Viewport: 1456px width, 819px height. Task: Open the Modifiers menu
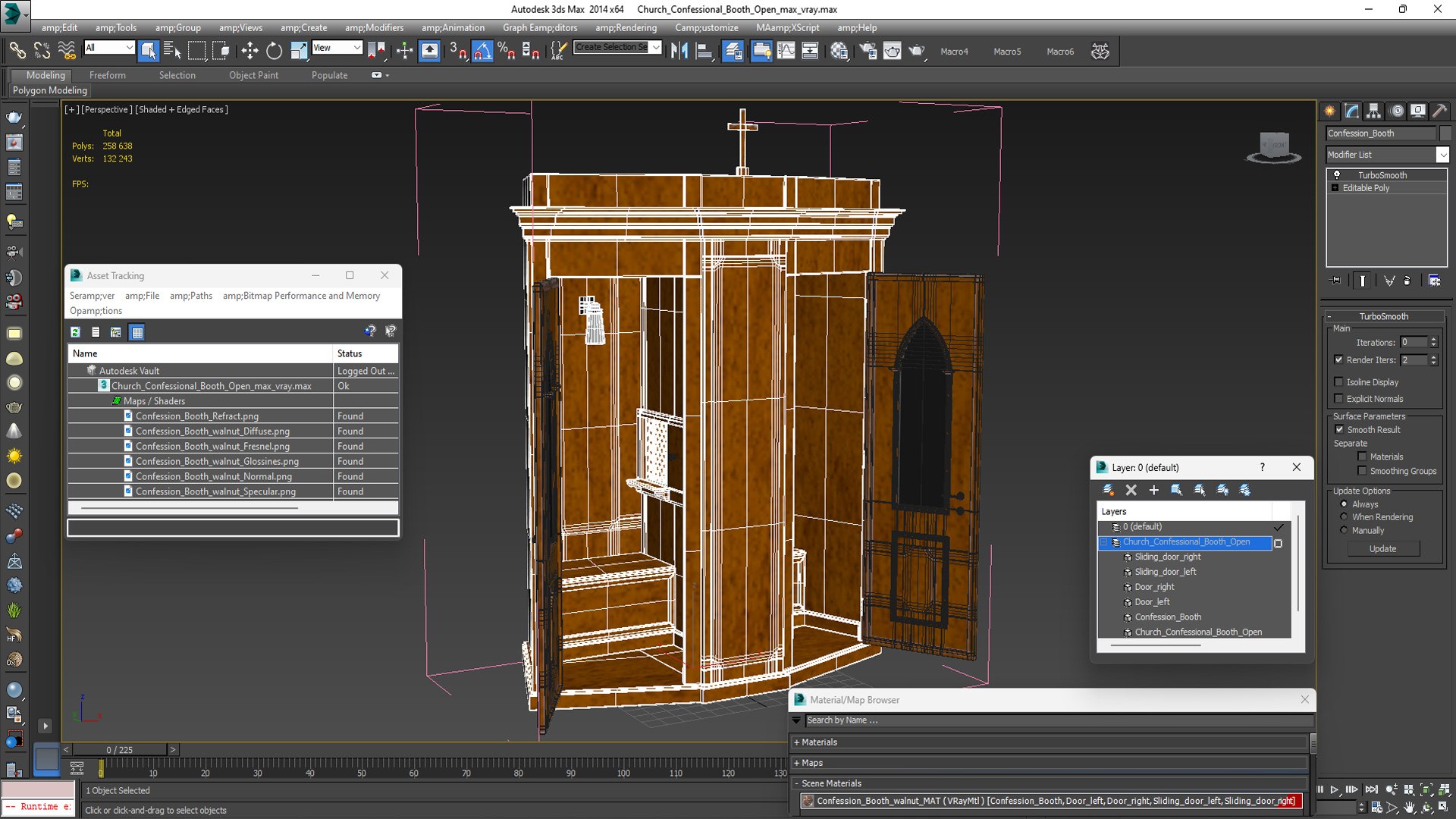coord(374,27)
